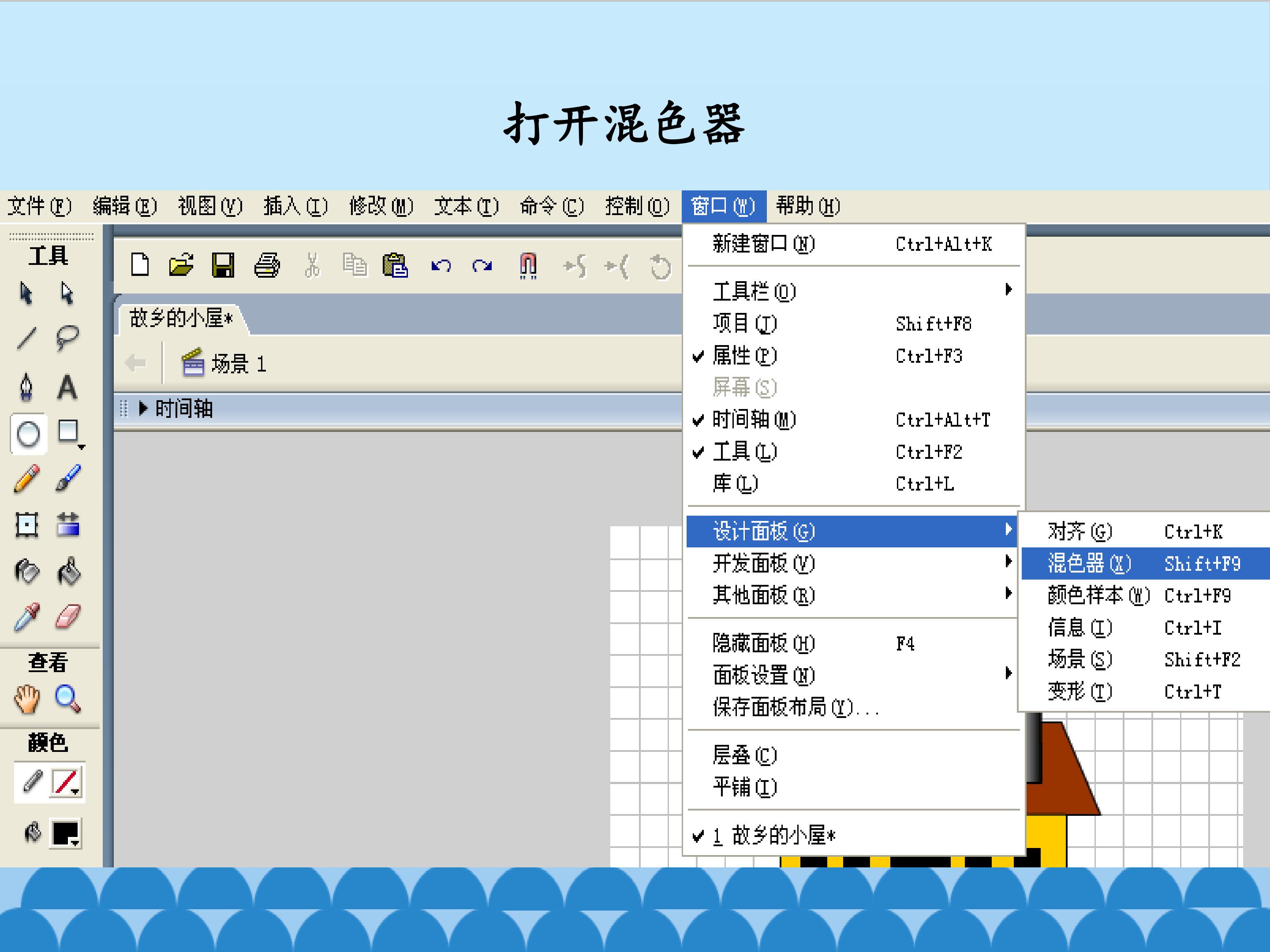Click the Save floppy disk icon
Image resolution: width=1270 pixels, height=952 pixels.
pos(223,266)
